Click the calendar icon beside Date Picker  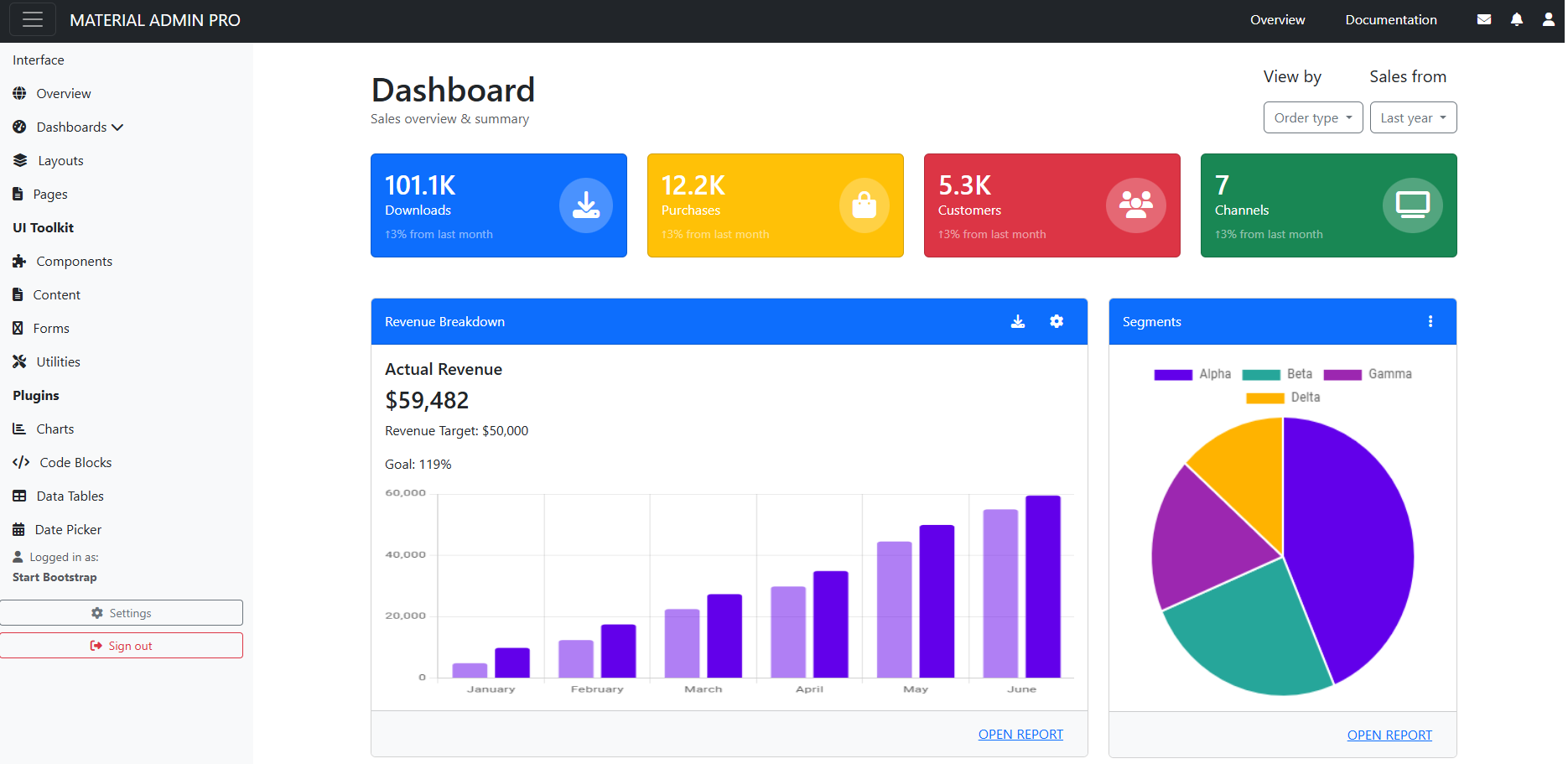point(18,529)
